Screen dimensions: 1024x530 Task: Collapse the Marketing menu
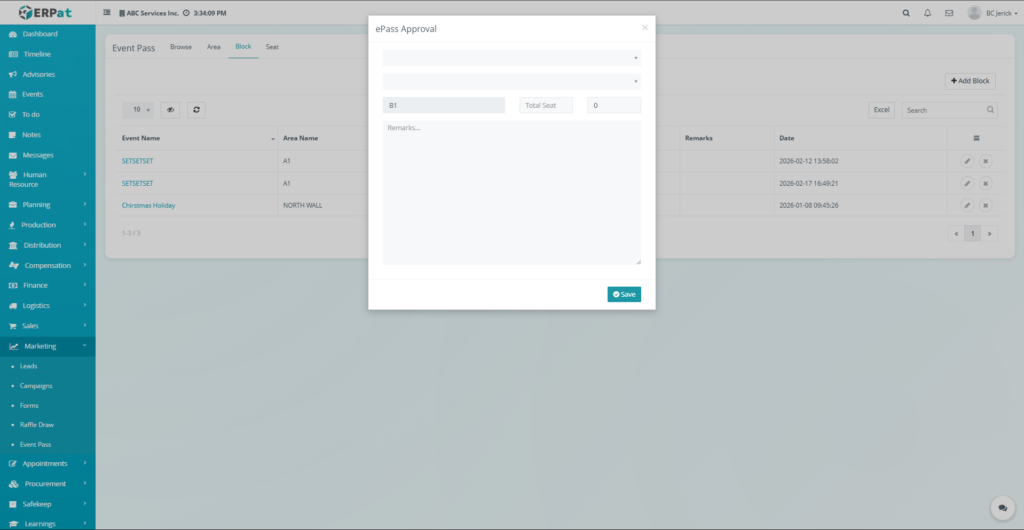pos(47,346)
